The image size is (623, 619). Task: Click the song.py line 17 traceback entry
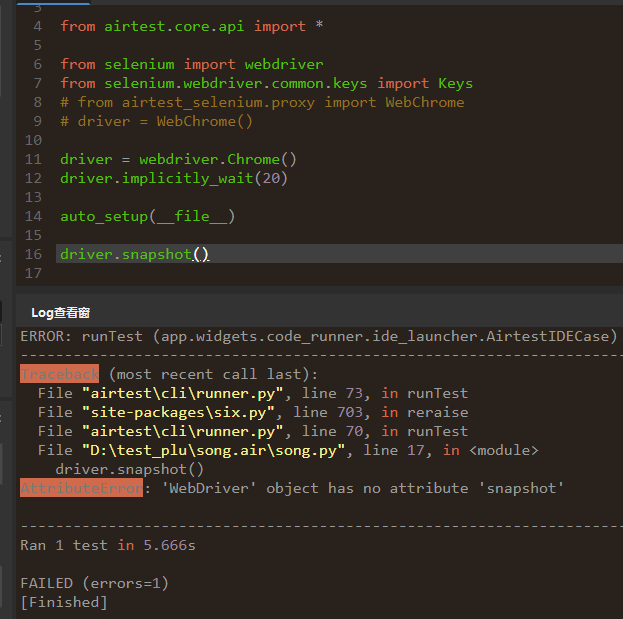click(x=288, y=451)
